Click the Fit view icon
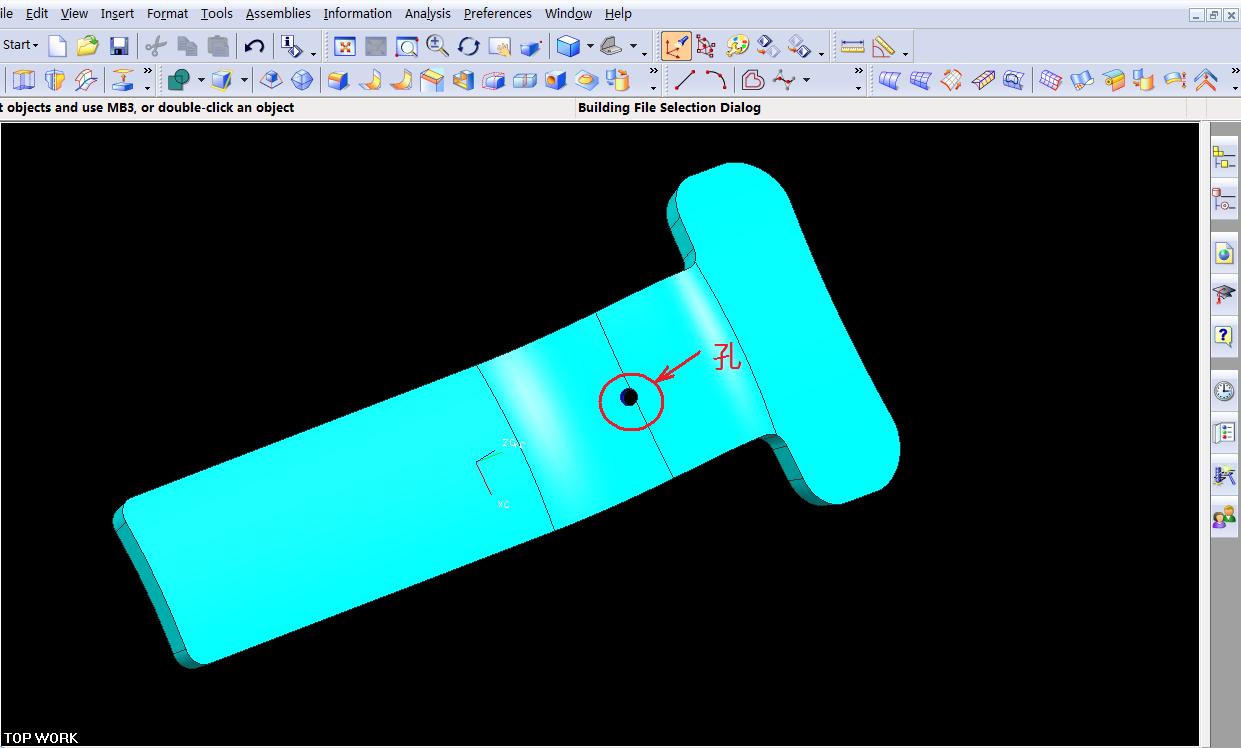The width and height of the screenshot is (1241, 748). (345, 46)
